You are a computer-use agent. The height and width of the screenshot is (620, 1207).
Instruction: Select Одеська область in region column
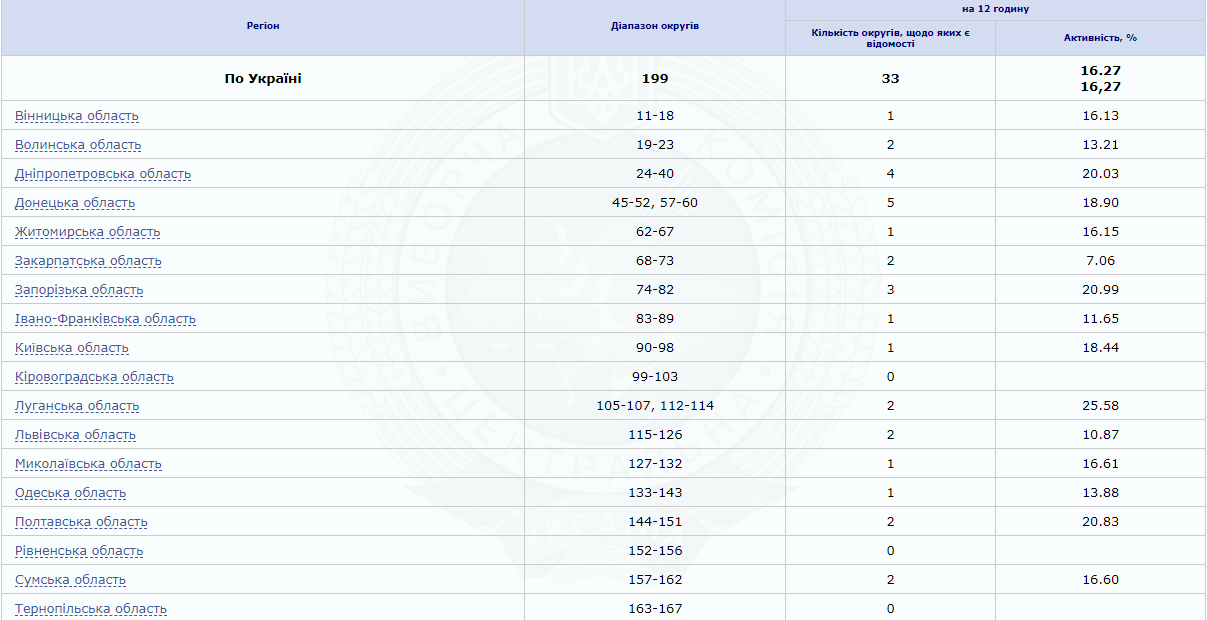tap(71, 493)
